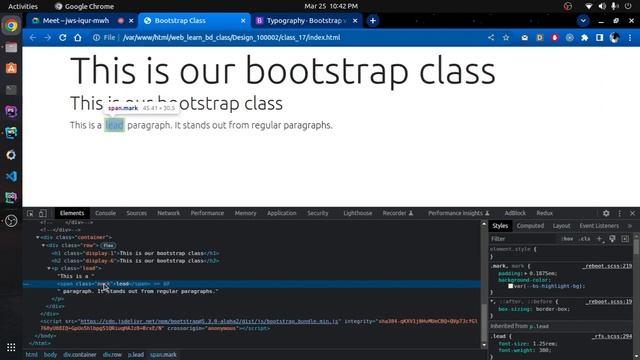Click the browser back arrow
Screen dimensions: 640x360
pyautogui.click(x=33, y=38)
